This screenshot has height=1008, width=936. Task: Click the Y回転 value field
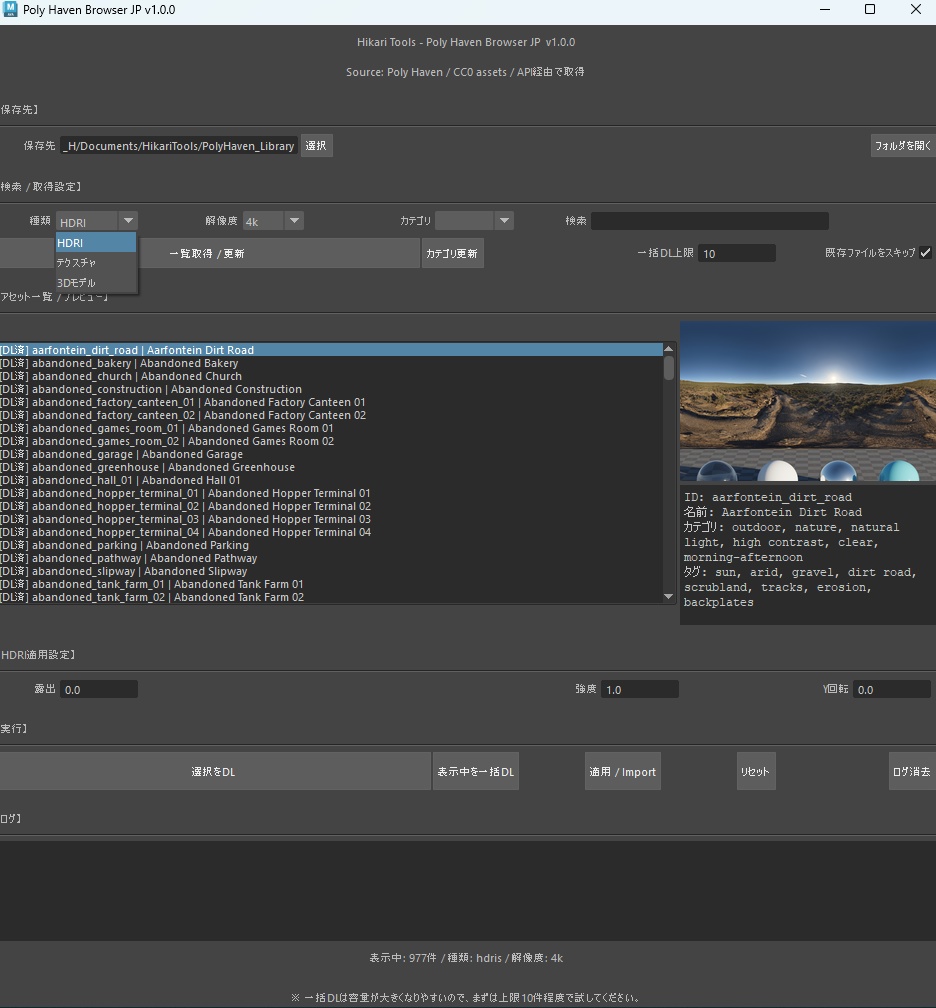pos(892,689)
